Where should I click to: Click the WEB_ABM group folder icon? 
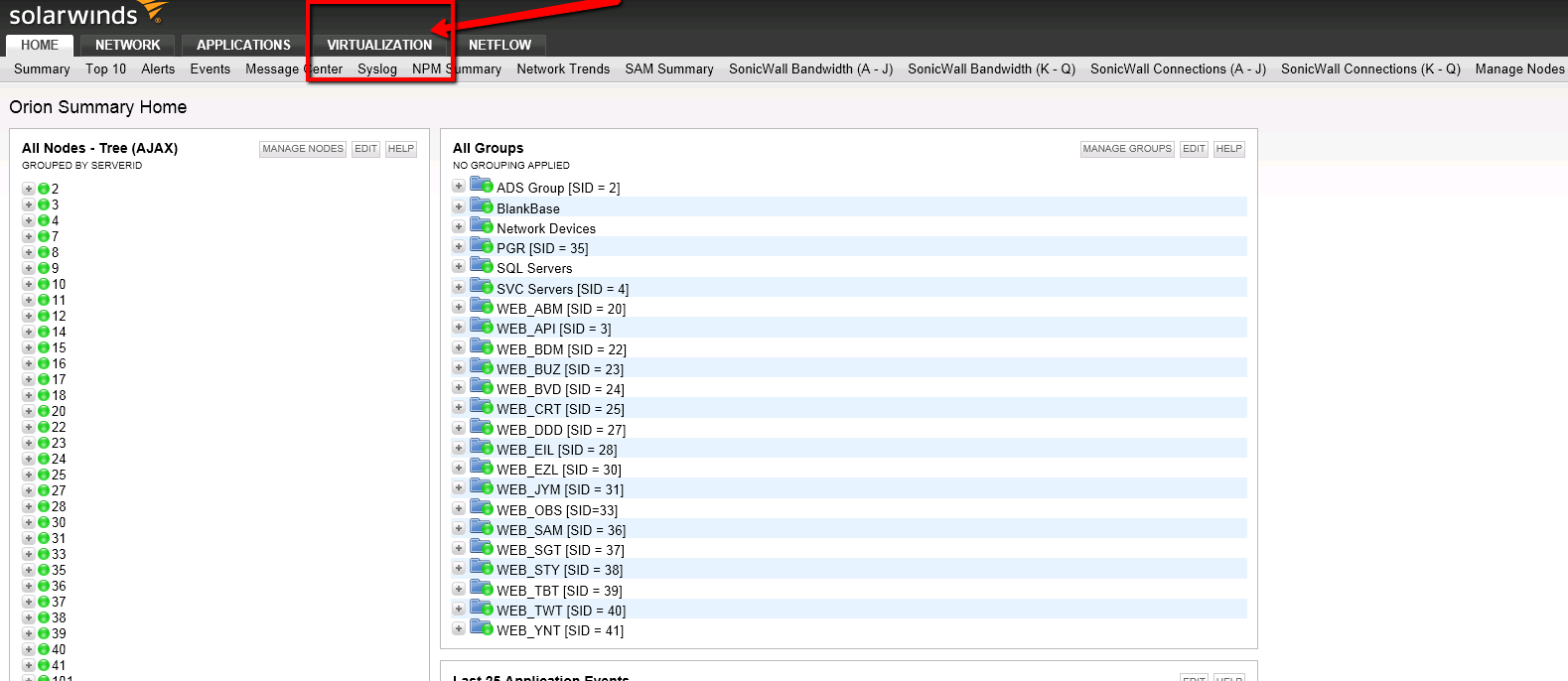(482, 306)
